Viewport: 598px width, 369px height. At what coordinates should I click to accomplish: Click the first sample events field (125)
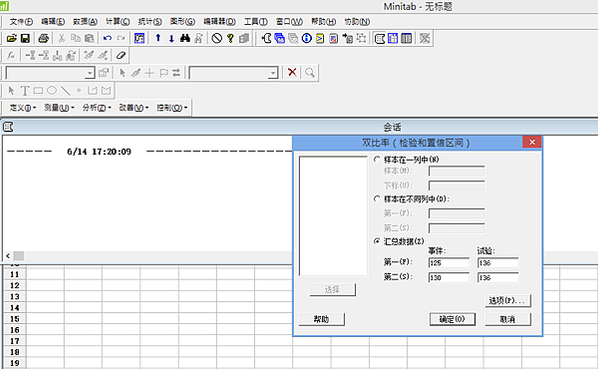coord(449,263)
